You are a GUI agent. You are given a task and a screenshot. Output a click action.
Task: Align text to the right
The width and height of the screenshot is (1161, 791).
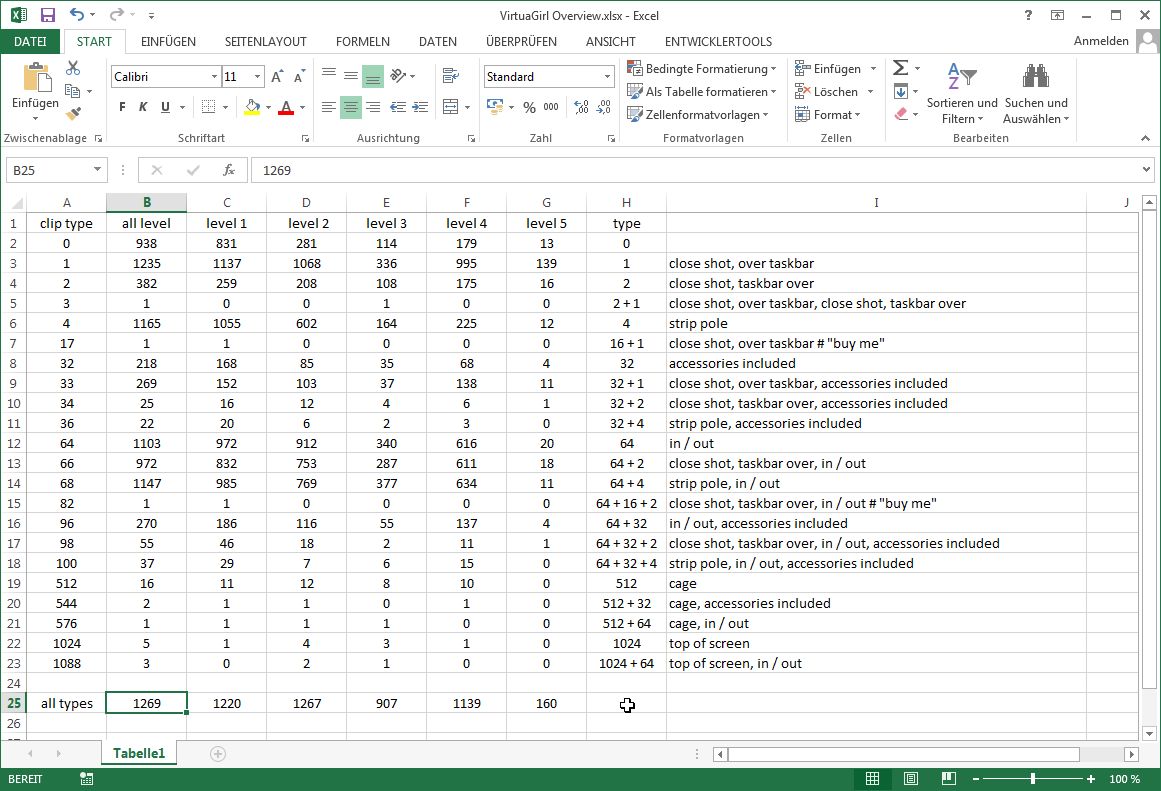[x=373, y=107]
